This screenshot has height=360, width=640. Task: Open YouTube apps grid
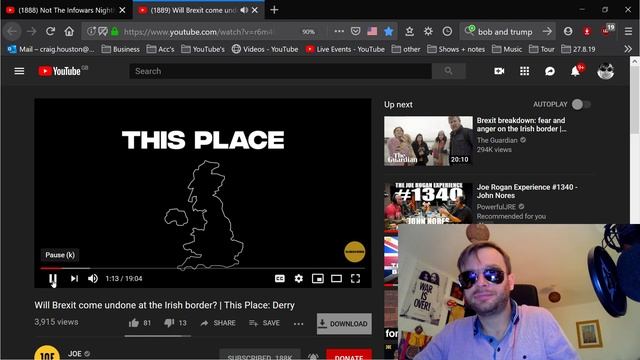[524, 71]
